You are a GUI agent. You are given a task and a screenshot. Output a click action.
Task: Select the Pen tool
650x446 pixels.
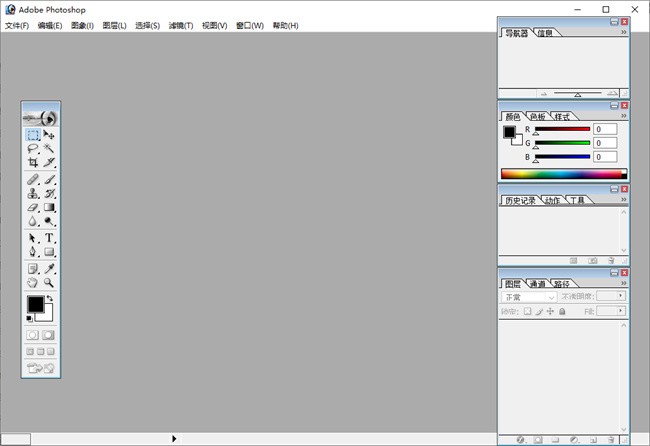(x=33, y=252)
